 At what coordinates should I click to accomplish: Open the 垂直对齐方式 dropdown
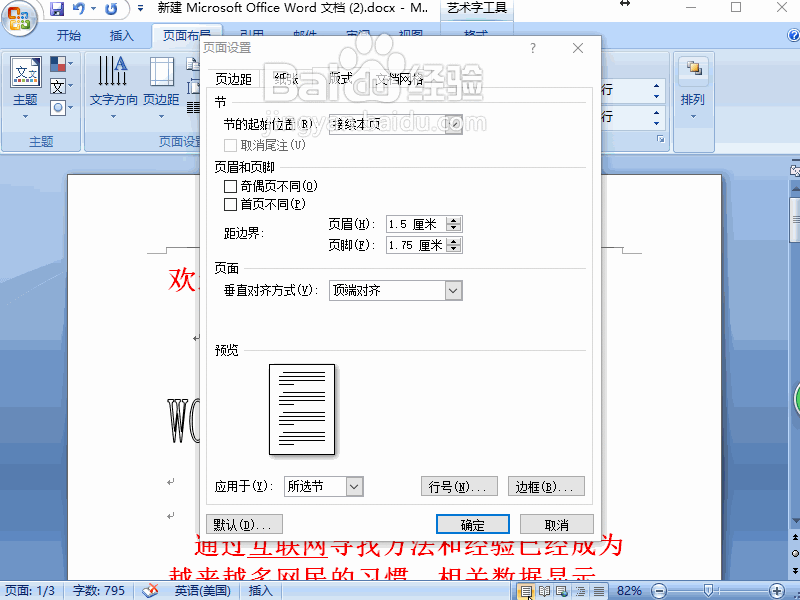396,291
